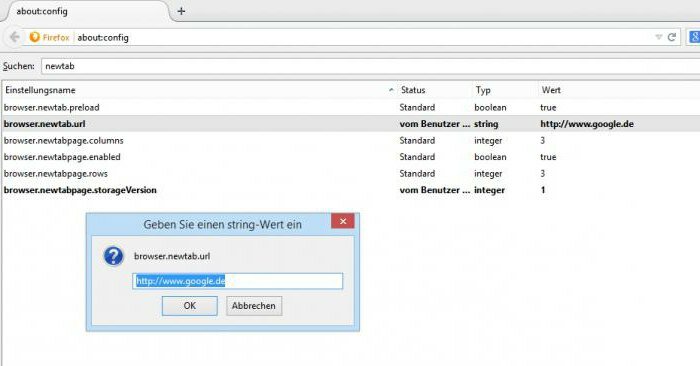Close the string value dialog with the red X
Image resolution: width=700 pixels, height=366 pixels.
tap(343, 221)
